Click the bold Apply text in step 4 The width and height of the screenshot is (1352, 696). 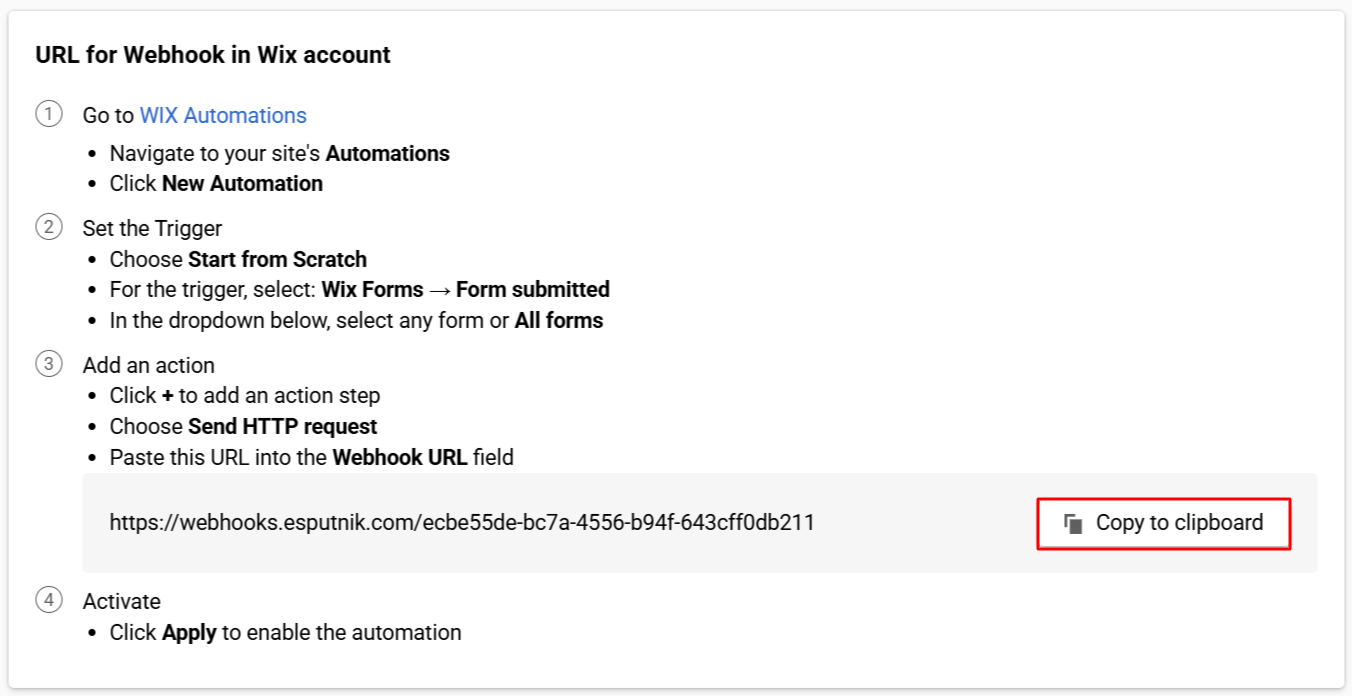[x=189, y=633]
